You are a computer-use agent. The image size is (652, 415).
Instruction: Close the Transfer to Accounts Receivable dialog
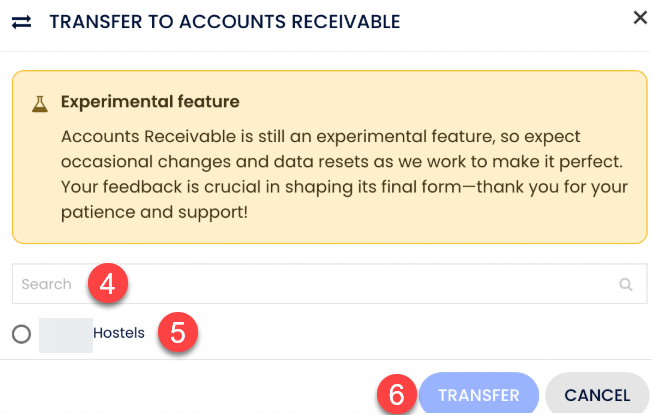[640, 17]
